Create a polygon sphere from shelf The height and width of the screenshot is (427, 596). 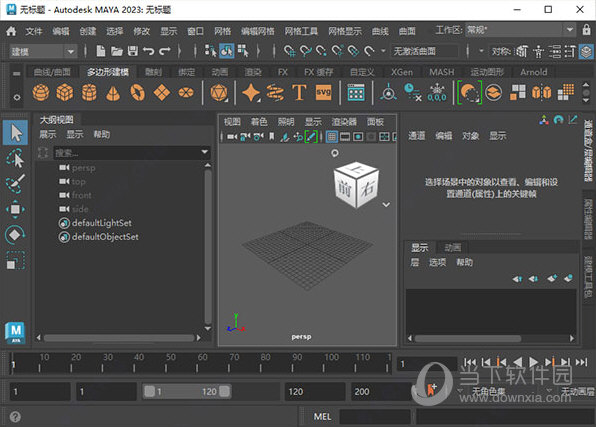coord(41,92)
